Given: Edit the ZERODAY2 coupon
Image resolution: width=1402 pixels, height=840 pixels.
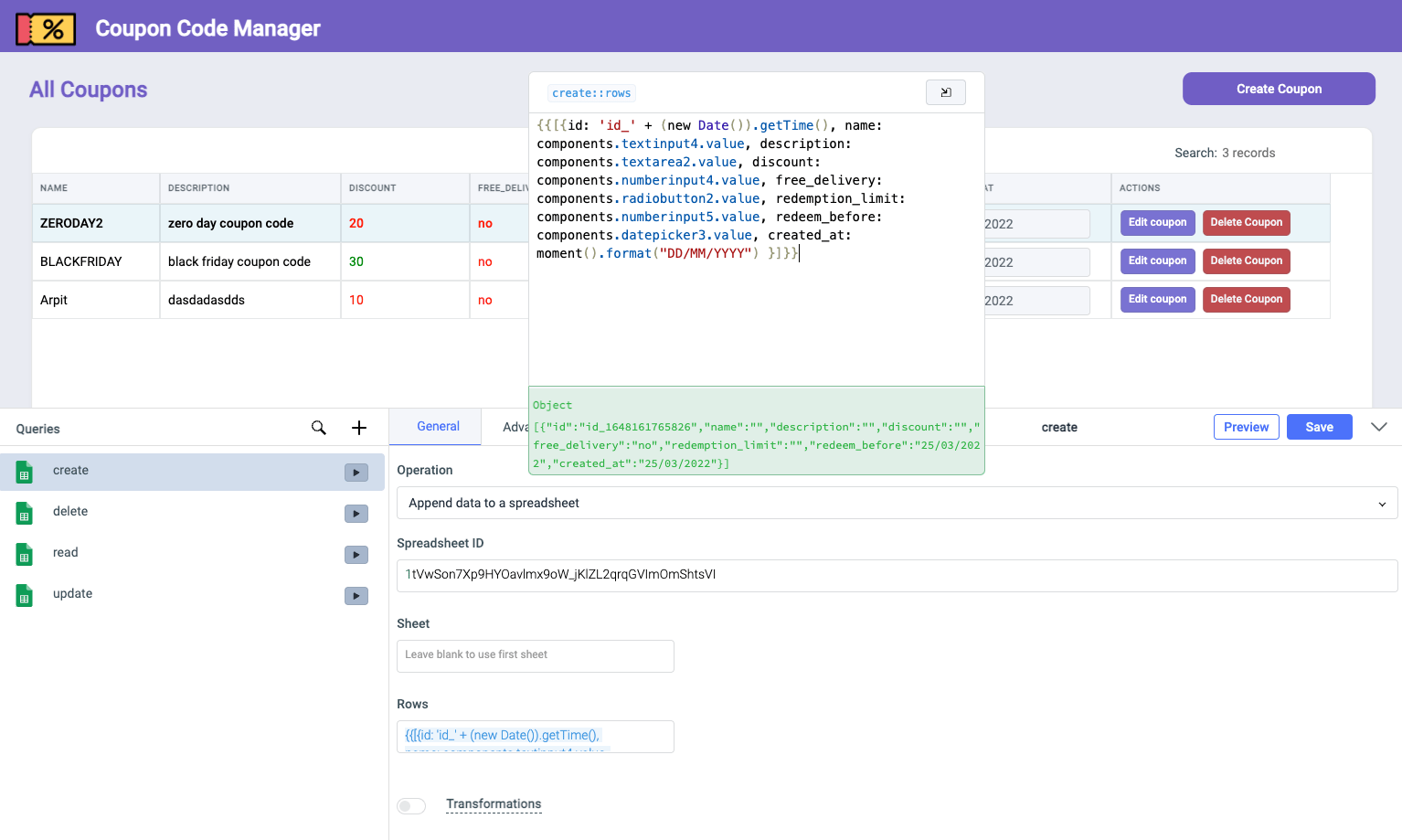Looking at the screenshot, I should pyautogui.click(x=1157, y=223).
